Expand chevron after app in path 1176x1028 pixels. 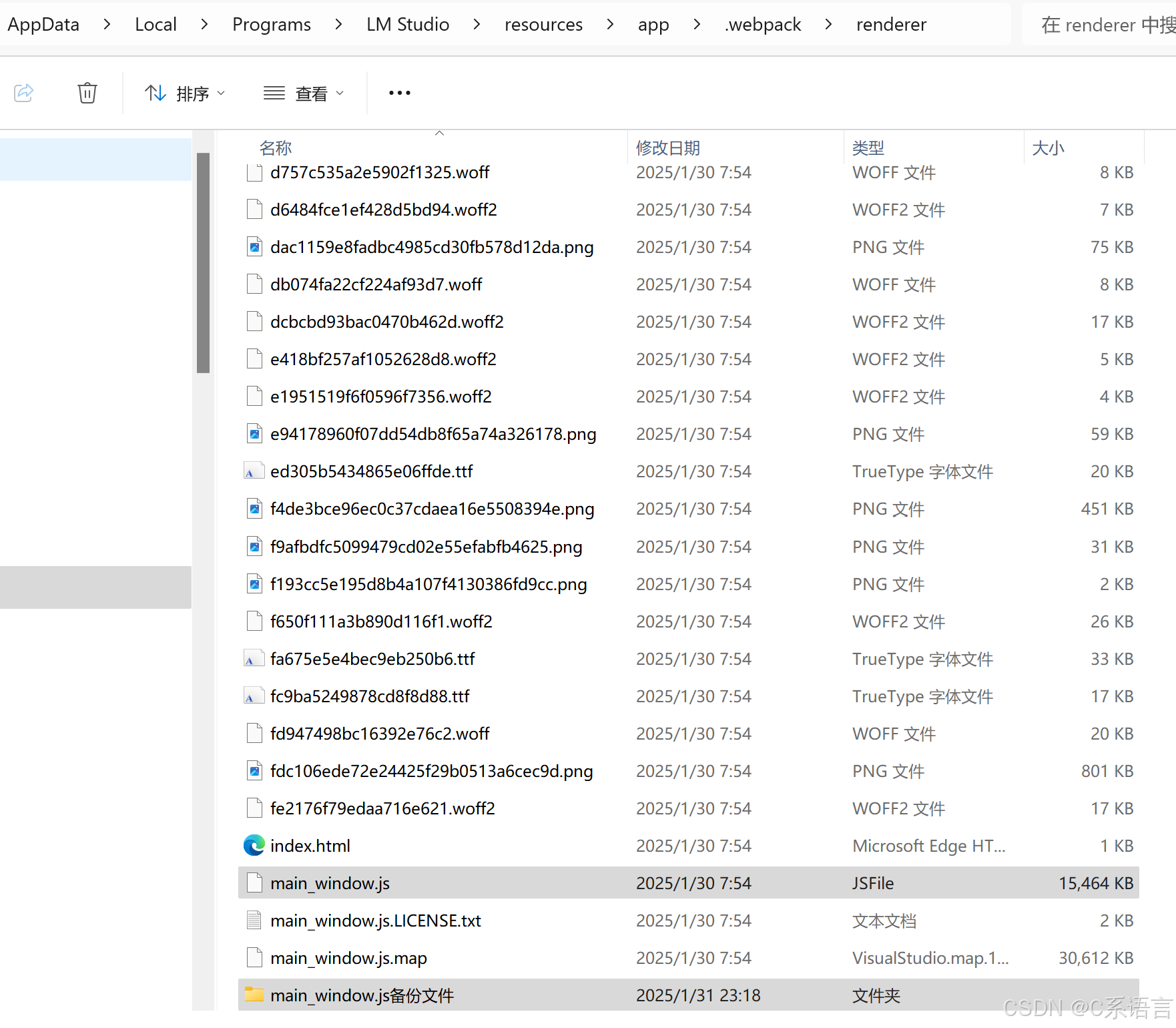[697, 25]
